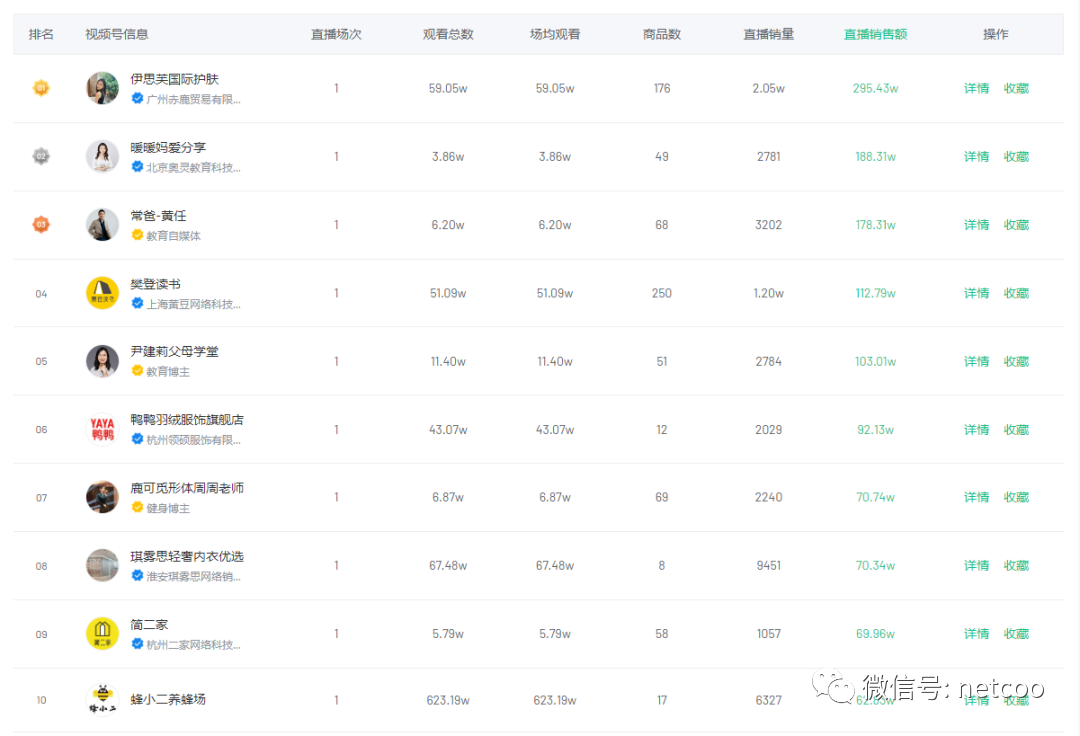The image size is (1080, 736).
Task: Click the 商品数 column header
Action: point(662,34)
